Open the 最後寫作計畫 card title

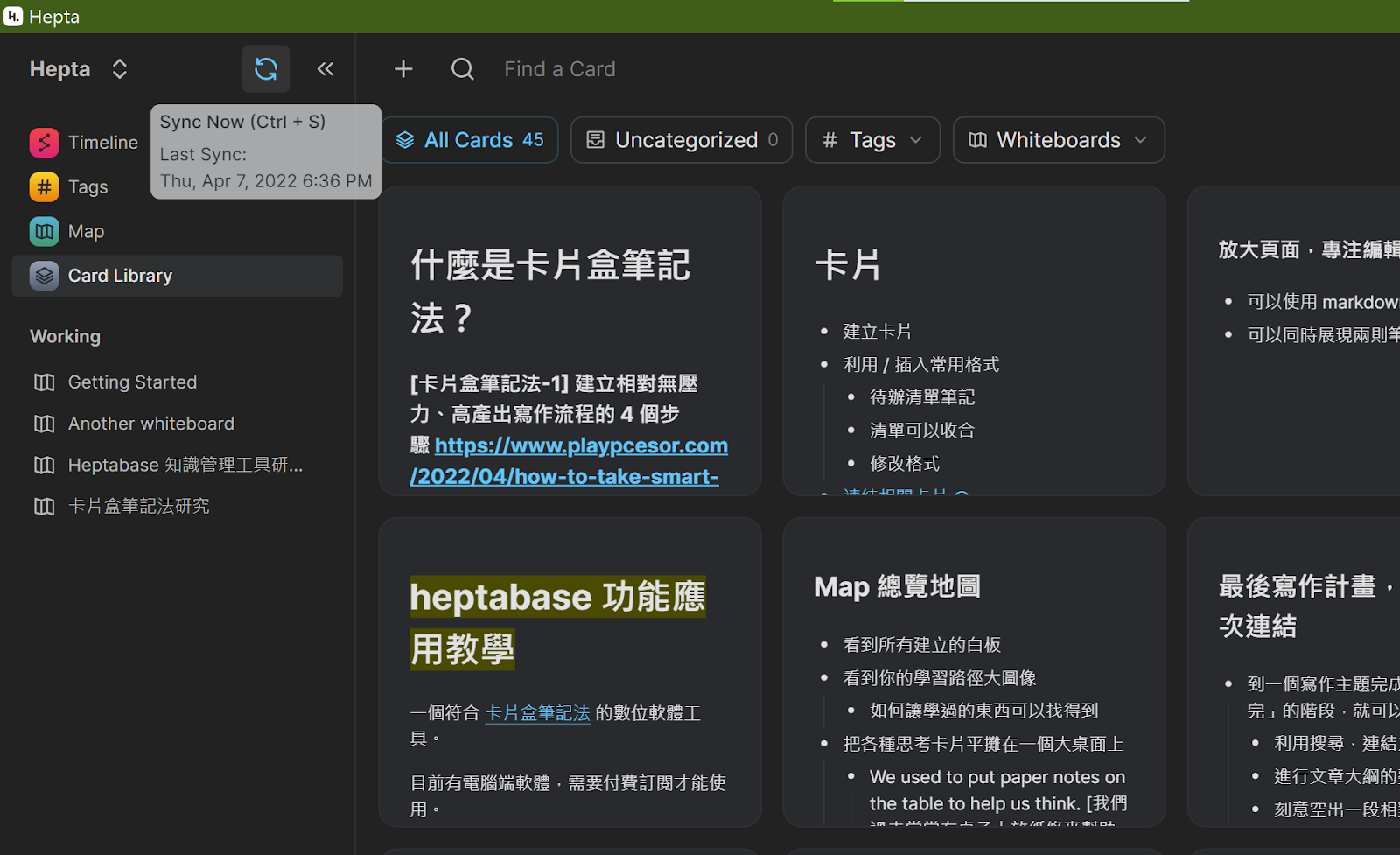coord(1309,606)
